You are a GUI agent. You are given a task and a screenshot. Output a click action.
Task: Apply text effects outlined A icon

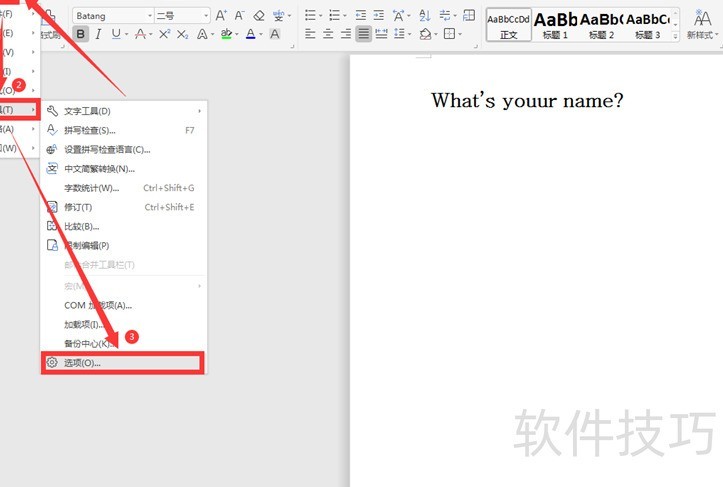[x=201, y=34]
